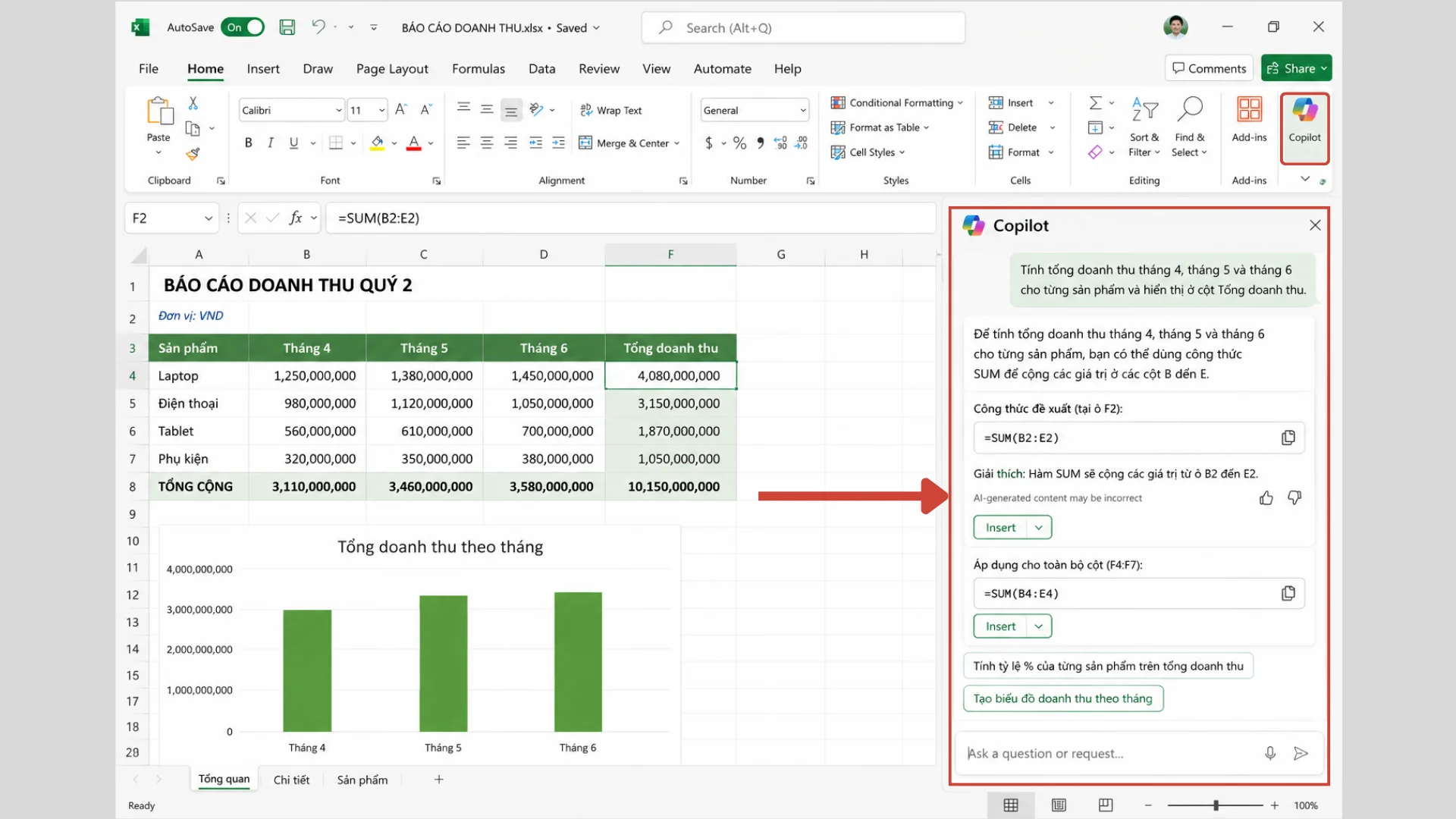Click the Font Color A swatch
Screen dimensions: 1456x819
coord(413,143)
